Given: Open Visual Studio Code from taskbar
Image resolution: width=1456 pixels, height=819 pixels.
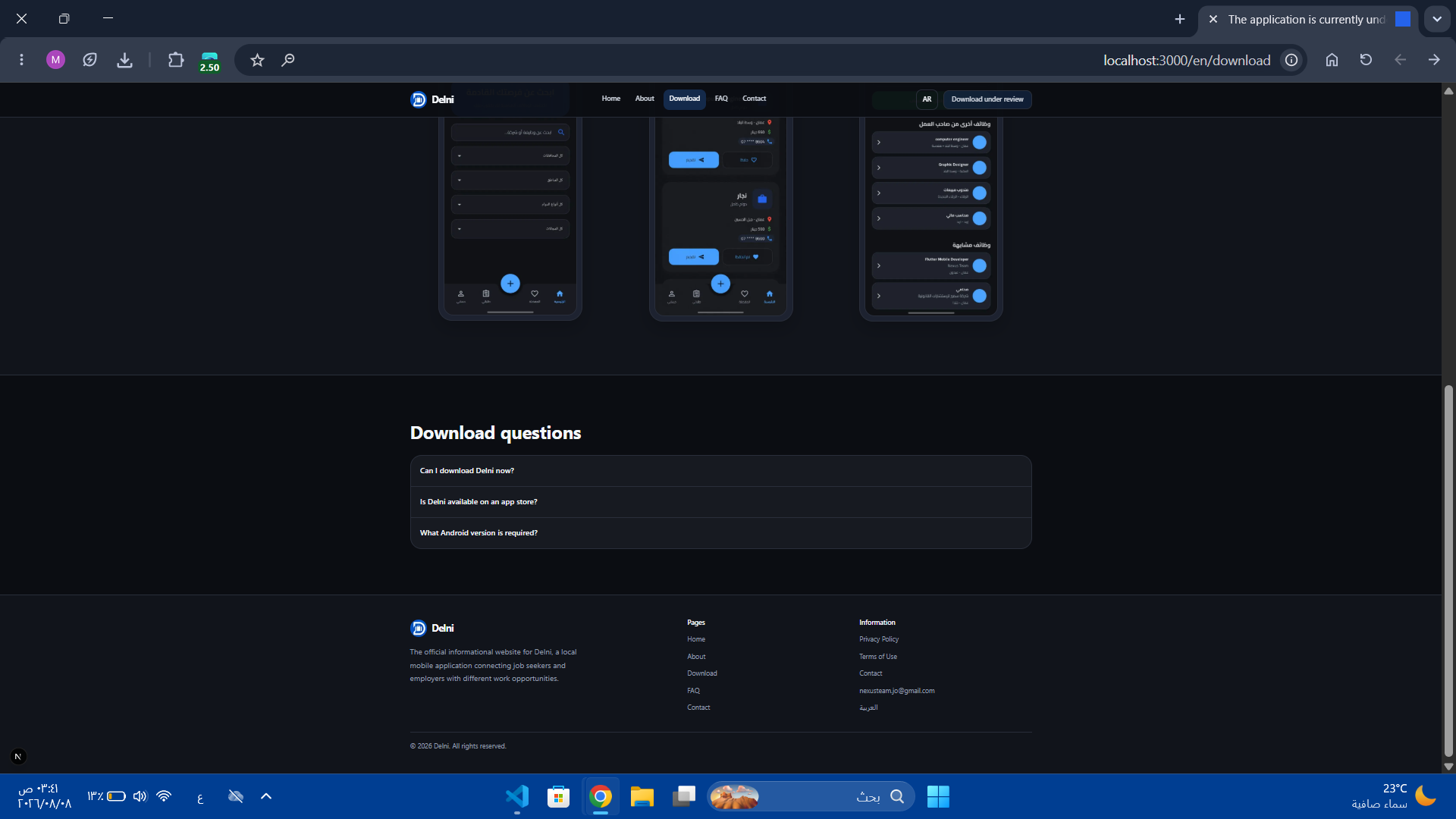Looking at the screenshot, I should [517, 796].
